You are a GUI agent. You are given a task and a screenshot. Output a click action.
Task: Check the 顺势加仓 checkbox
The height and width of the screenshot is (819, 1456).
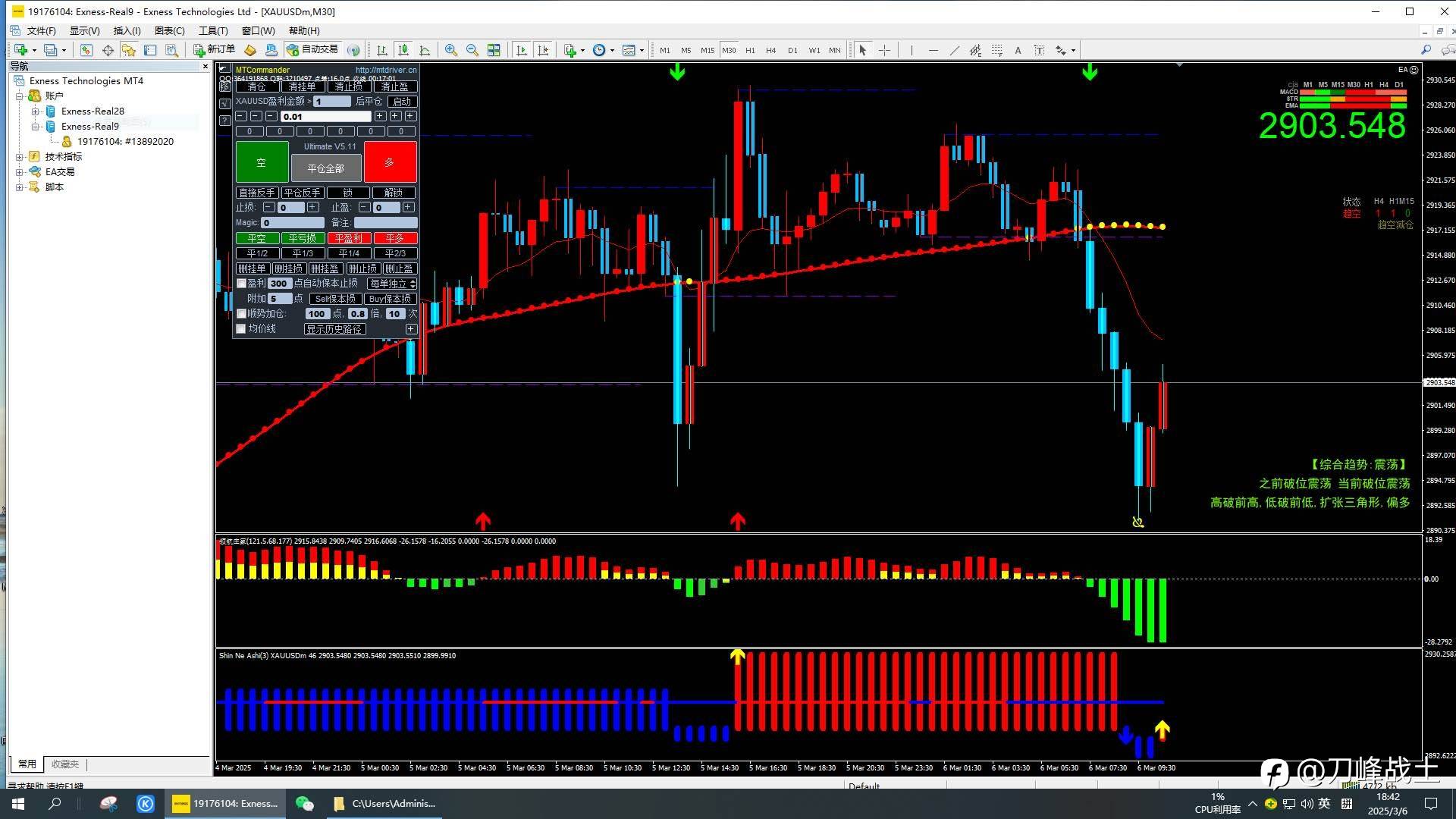[241, 313]
